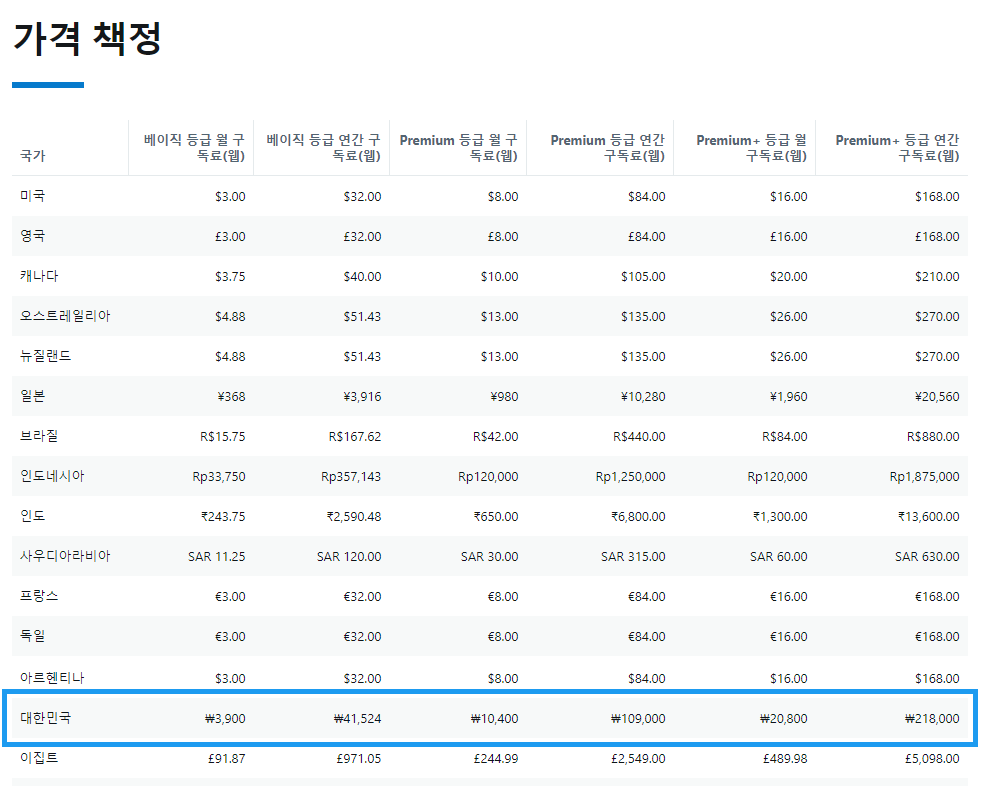This screenshot has width=994, height=786.
Task: Click the Rp357,143 cell in 인도네시아 row
Action: click(351, 476)
